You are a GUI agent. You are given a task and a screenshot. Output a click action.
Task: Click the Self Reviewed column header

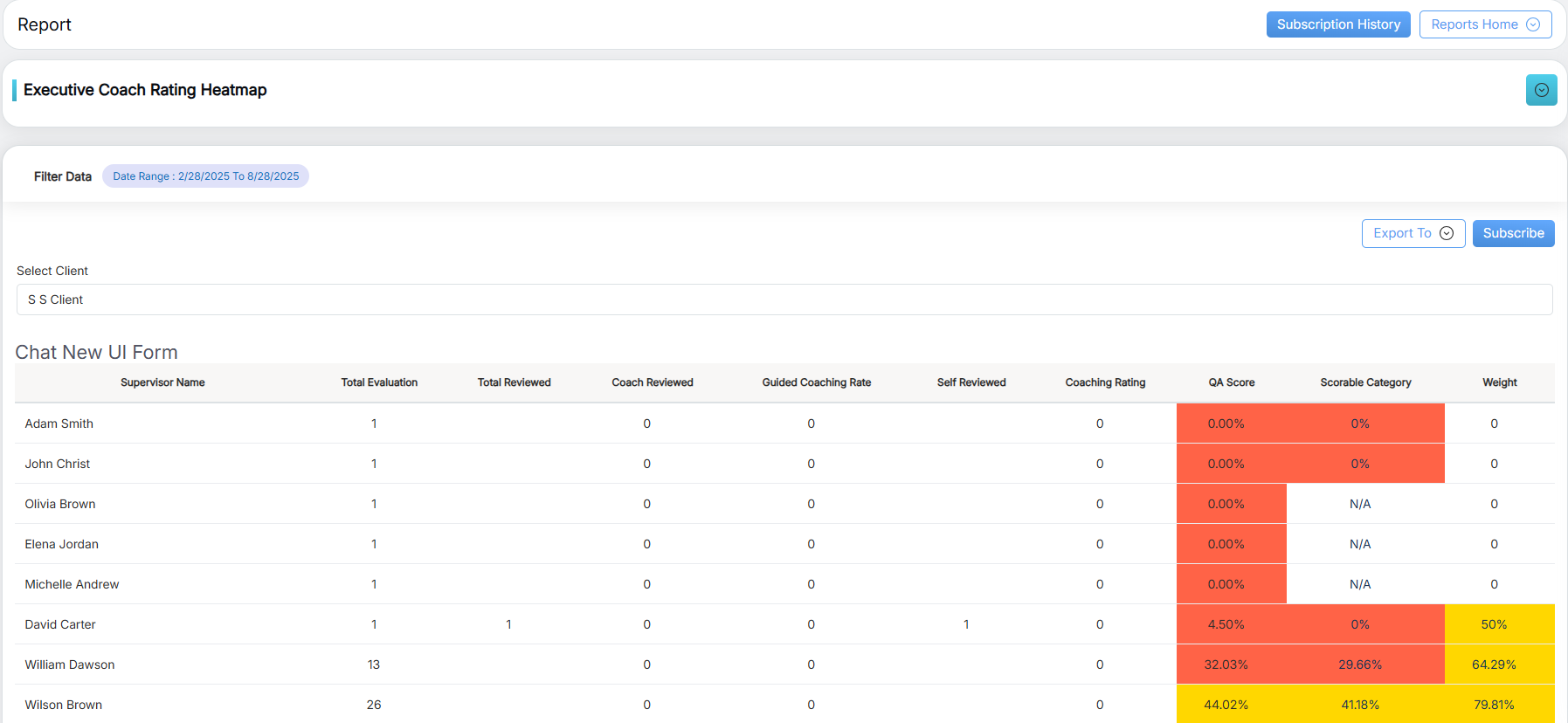pos(971,382)
